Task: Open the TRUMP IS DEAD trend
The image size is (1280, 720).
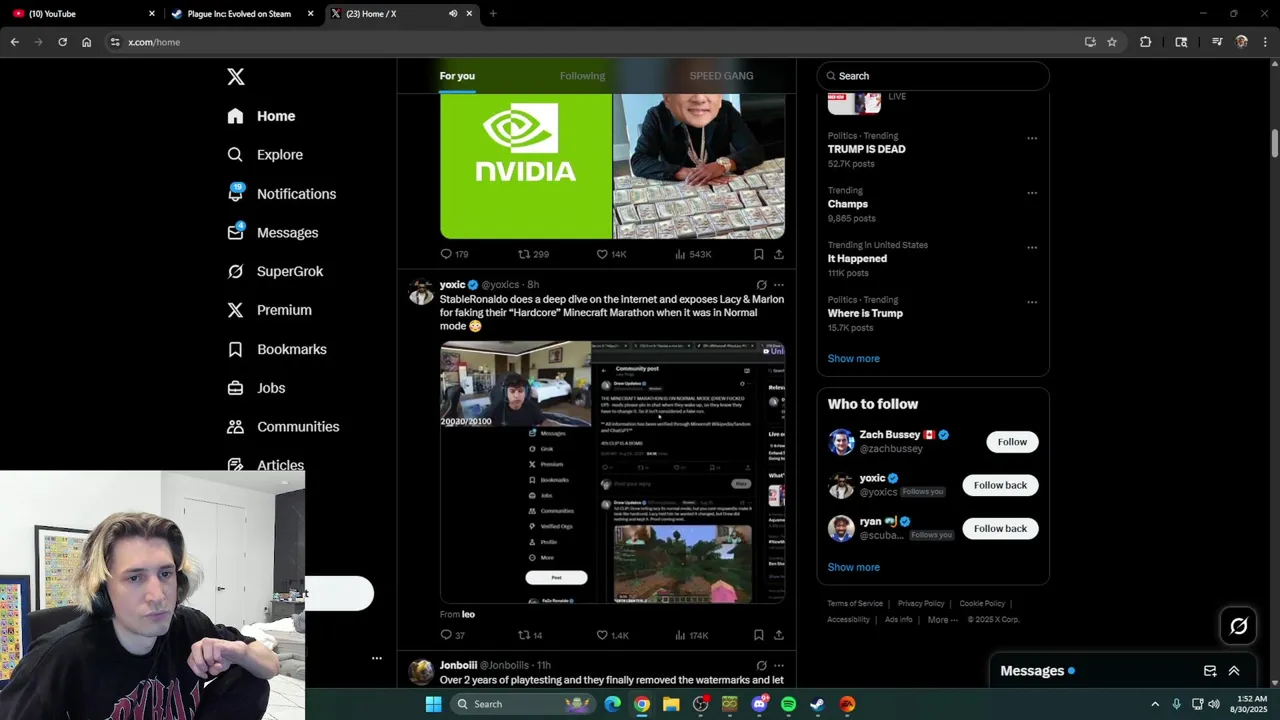Action: tap(866, 149)
